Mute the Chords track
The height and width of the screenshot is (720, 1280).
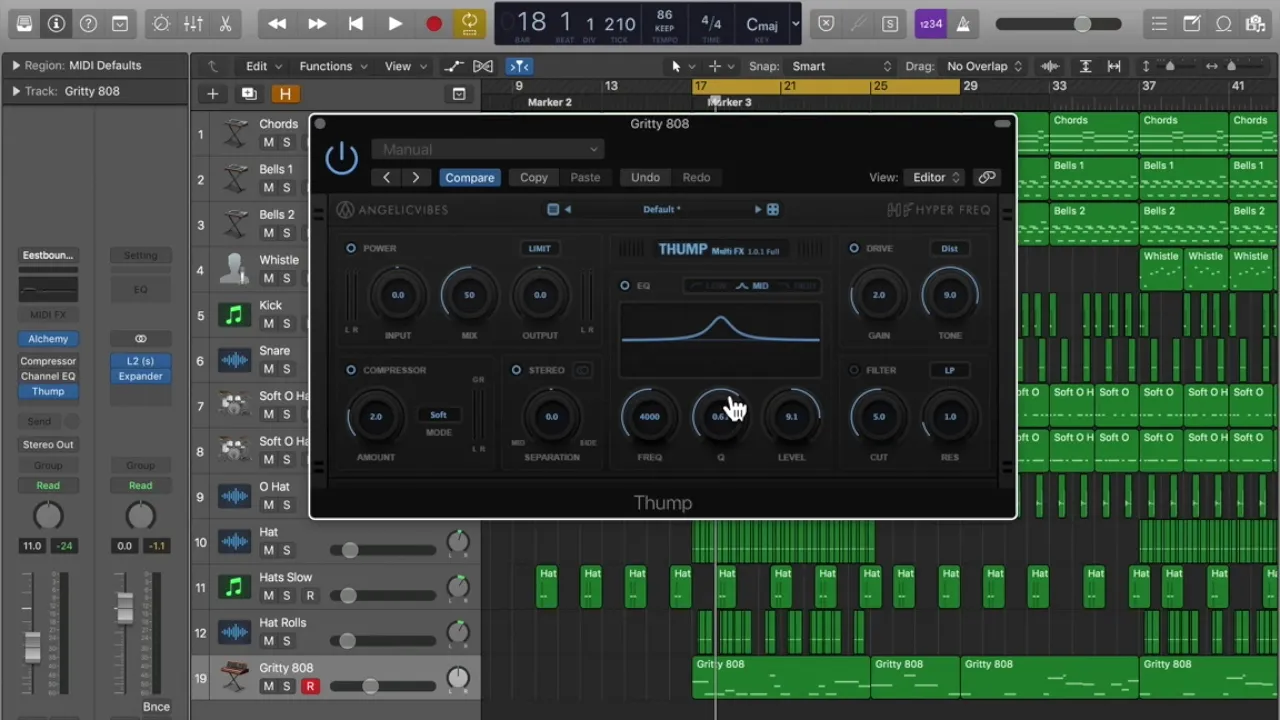tap(268, 143)
